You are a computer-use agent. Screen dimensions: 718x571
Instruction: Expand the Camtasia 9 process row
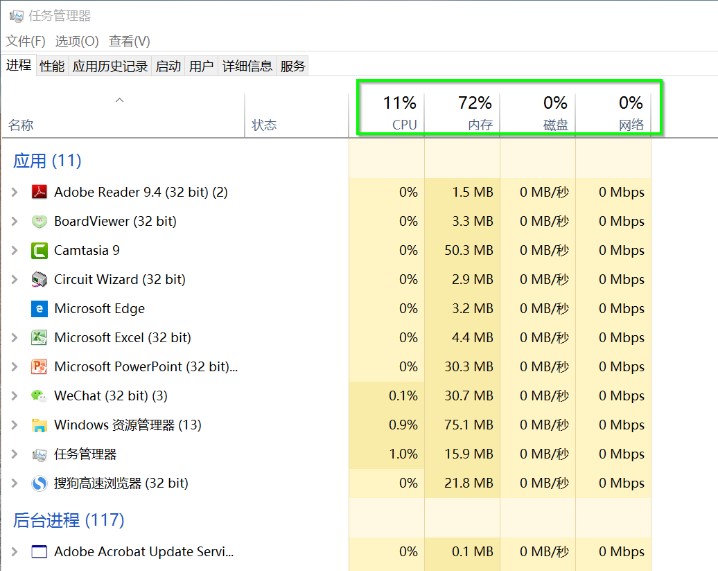pyautogui.click(x=14, y=250)
